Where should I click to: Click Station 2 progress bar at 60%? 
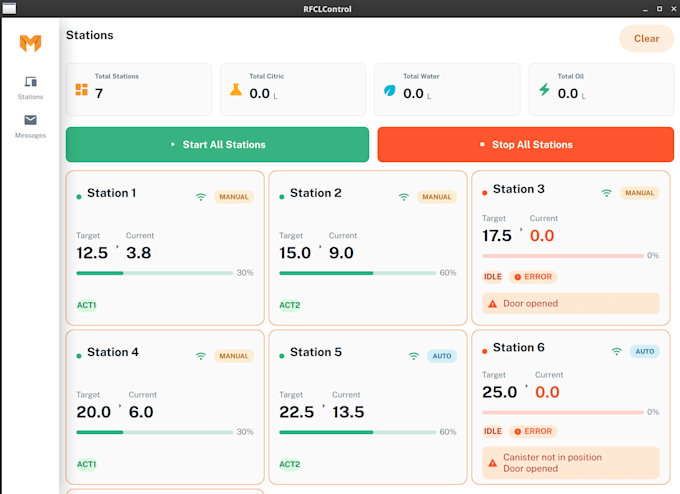tap(358, 273)
